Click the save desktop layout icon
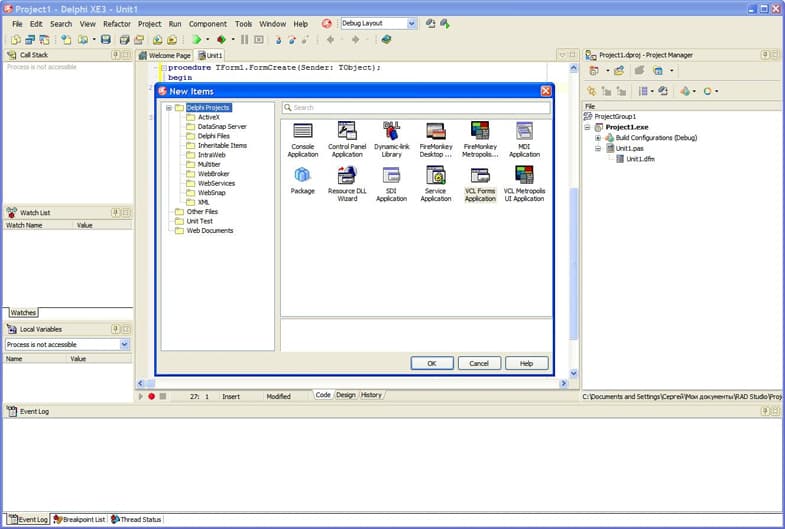 tap(430, 24)
